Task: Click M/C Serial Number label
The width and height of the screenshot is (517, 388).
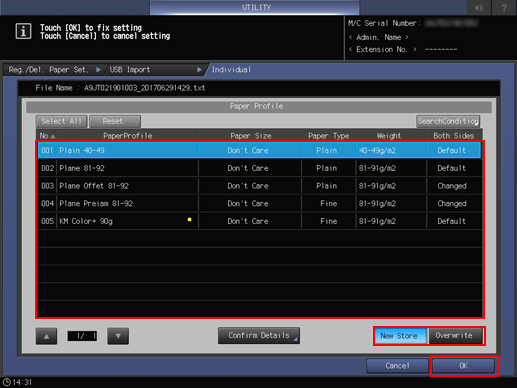Action: [x=384, y=23]
